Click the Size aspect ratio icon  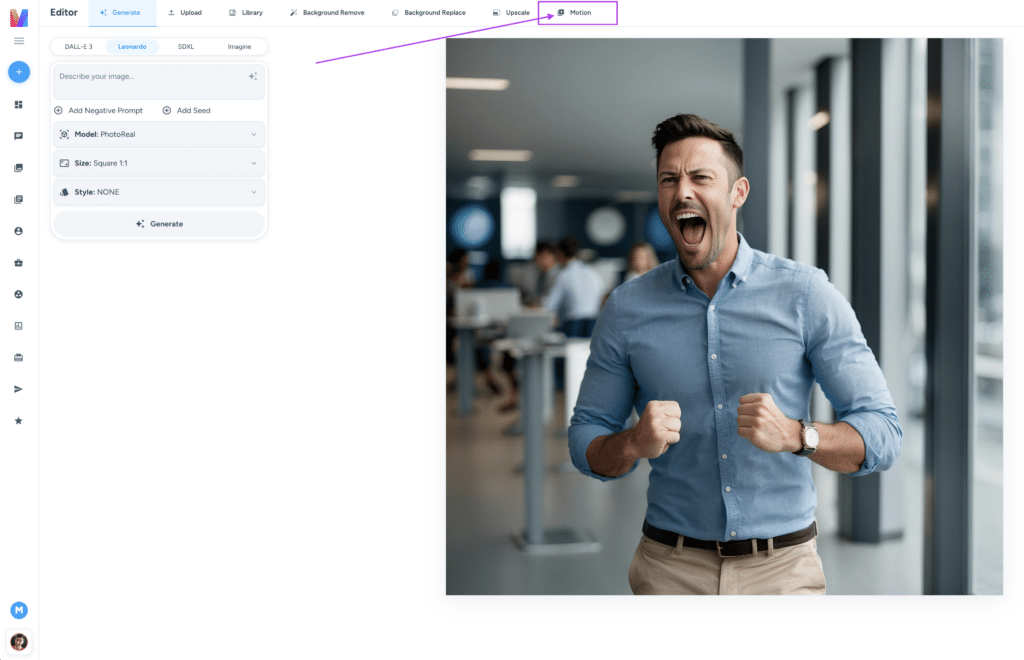64,163
